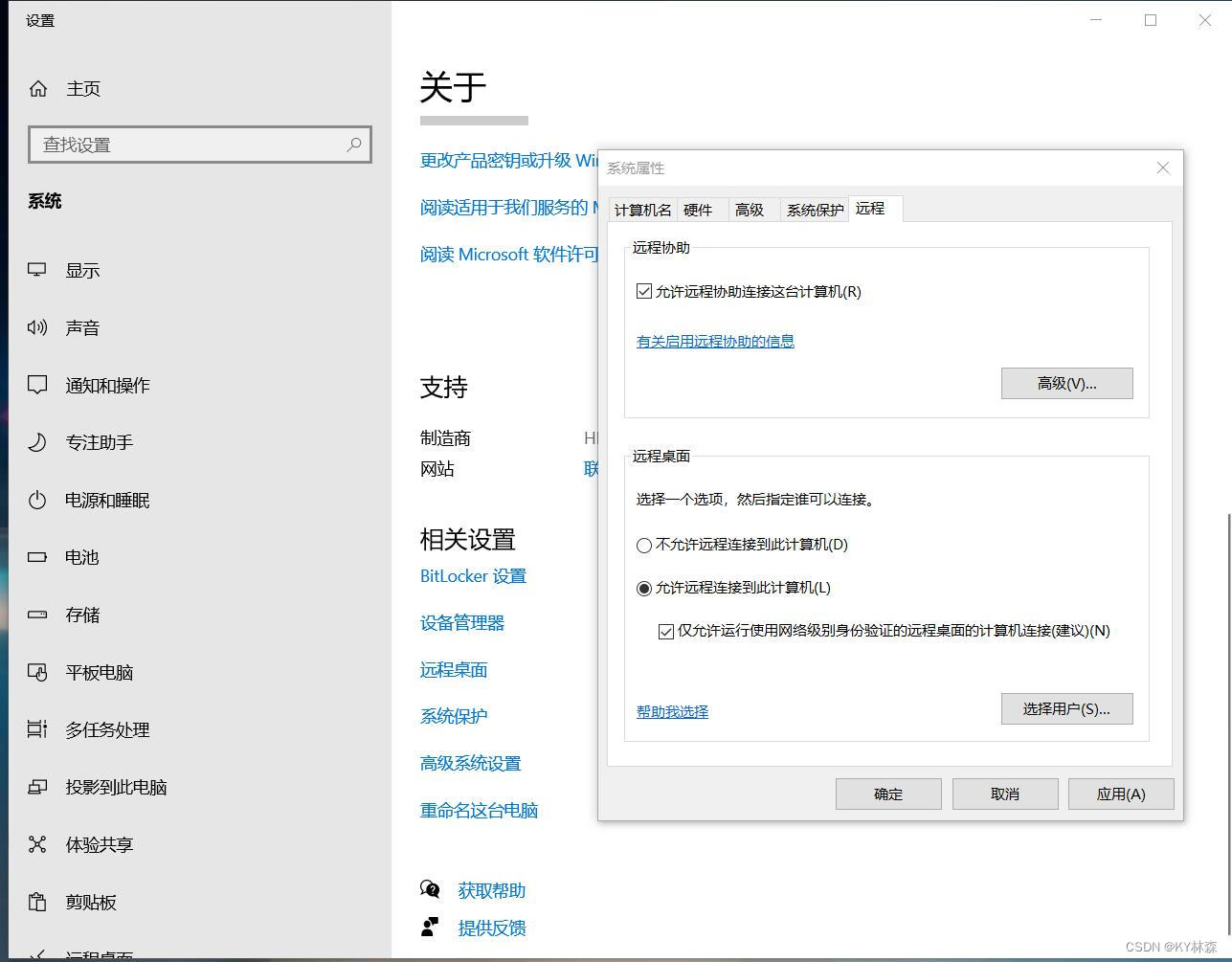The image size is (1232, 962).
Task: Click the 获取帮助 link text
Action: click(492, 890)
